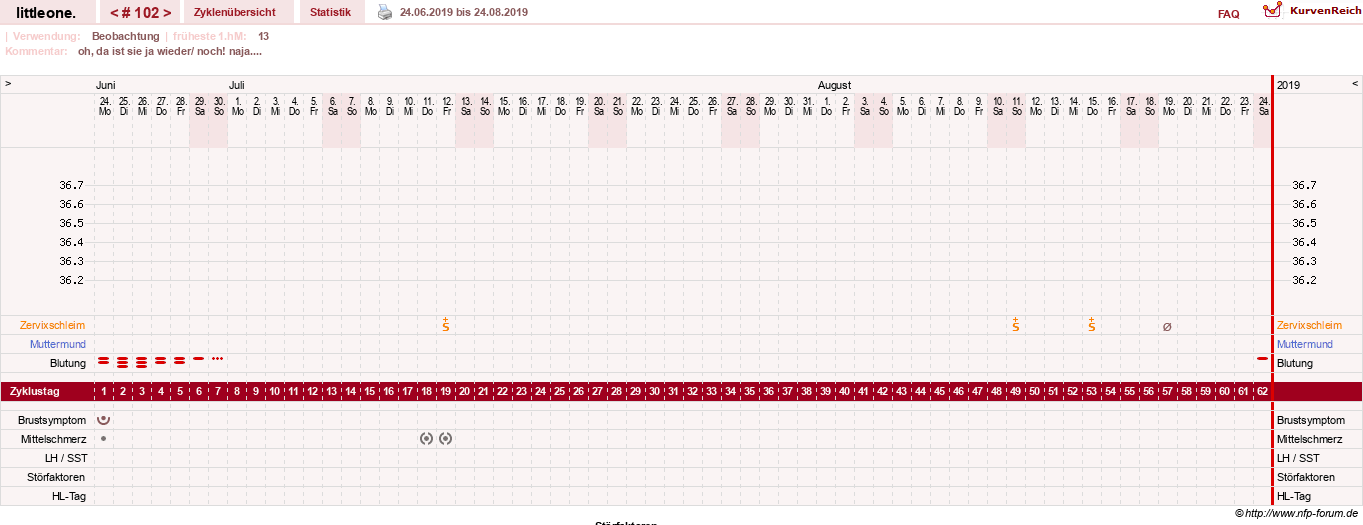Go to previous cycle with the < arrow

(115, 13)
